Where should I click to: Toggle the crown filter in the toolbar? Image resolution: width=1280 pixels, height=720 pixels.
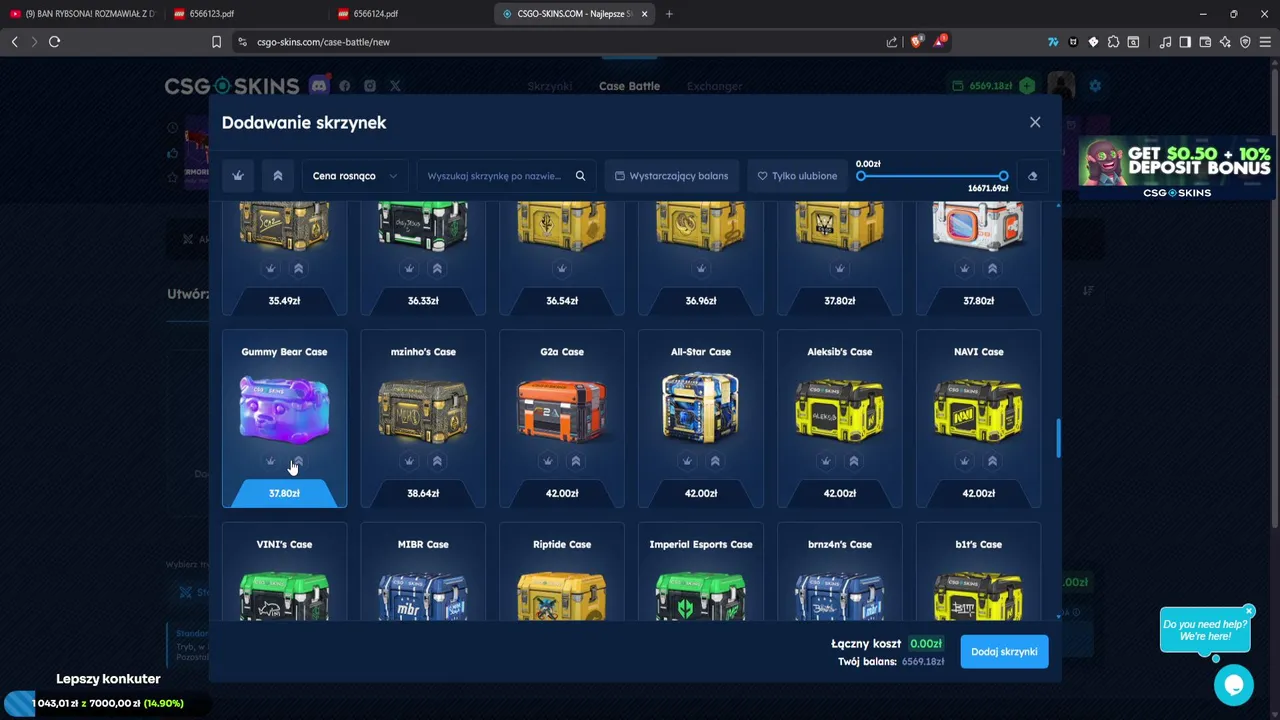tap(238, 176)
